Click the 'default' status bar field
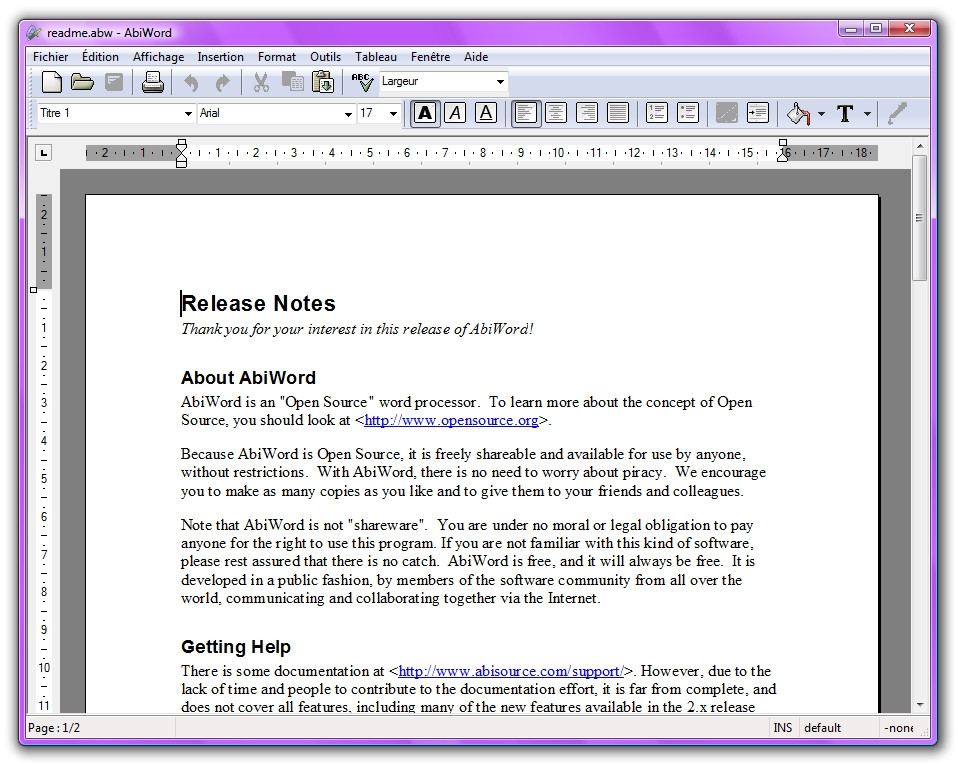Viewport: 958px width, 764px height. [822, 728]
